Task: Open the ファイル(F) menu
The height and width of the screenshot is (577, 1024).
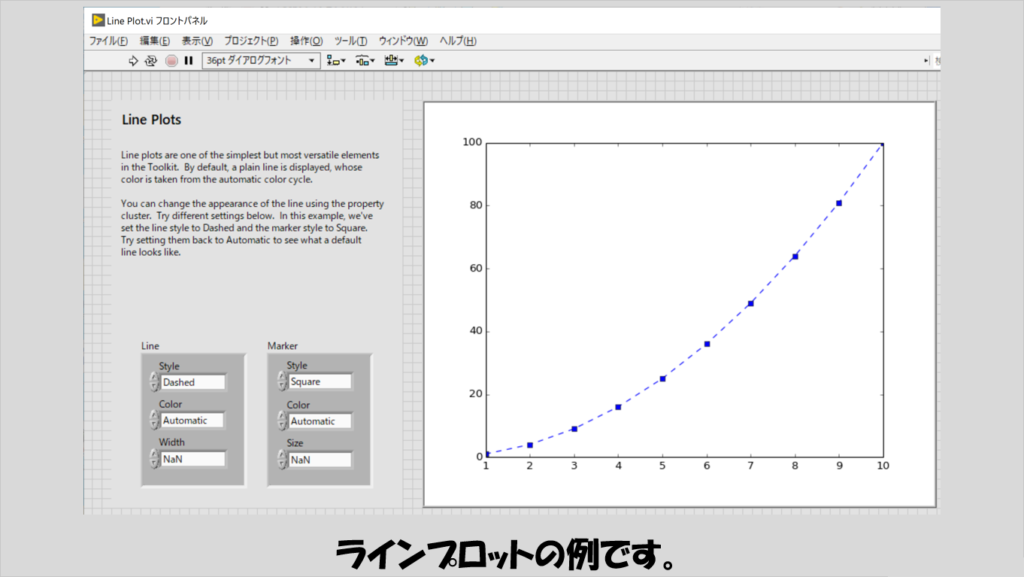Action: 108,41
